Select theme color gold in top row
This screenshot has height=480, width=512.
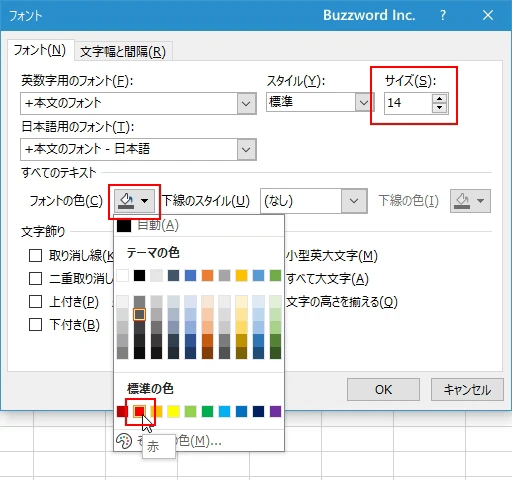coord(241,276)
